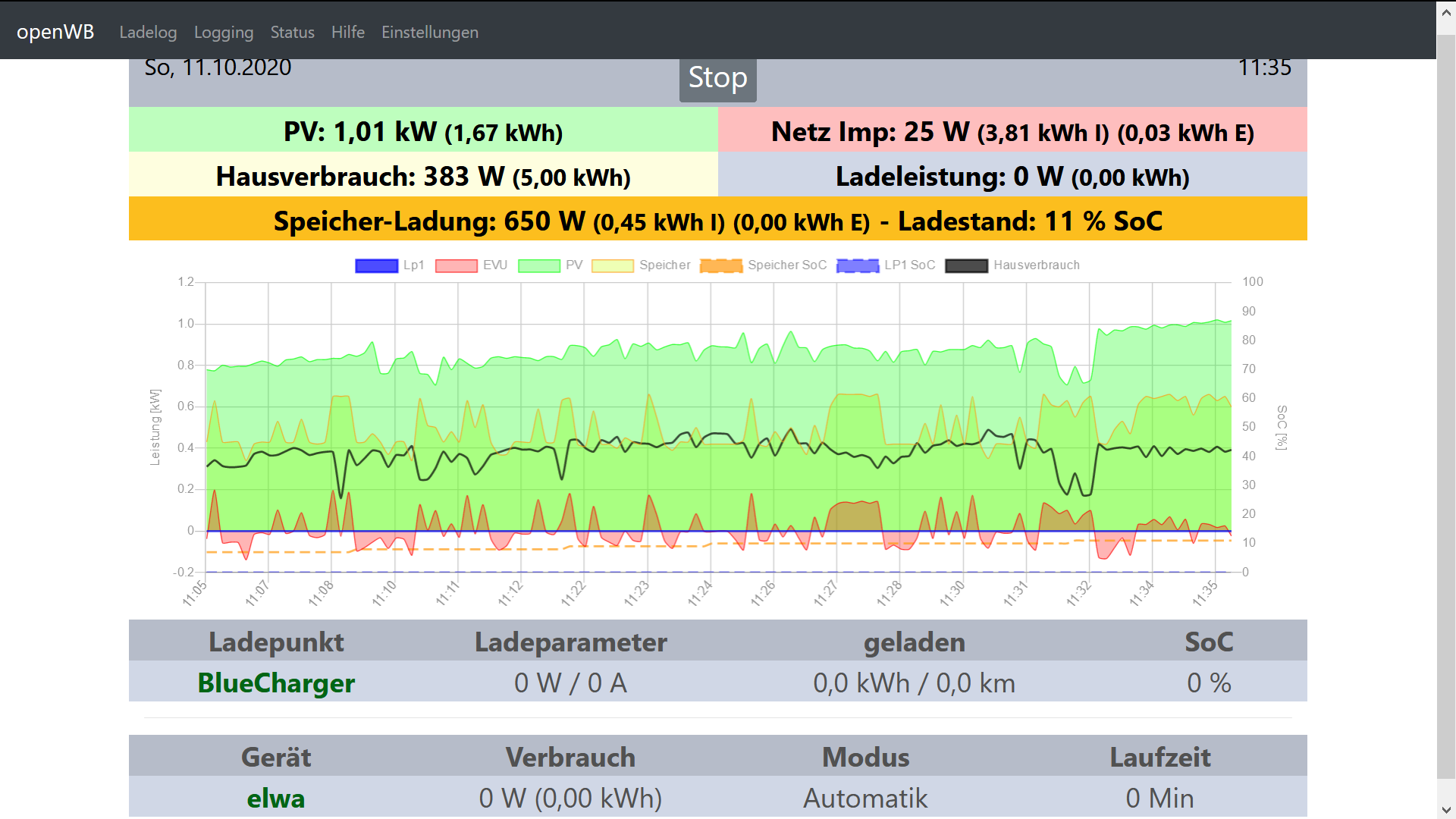Click the BlueCharger charge point name

(x=276, y=682)
